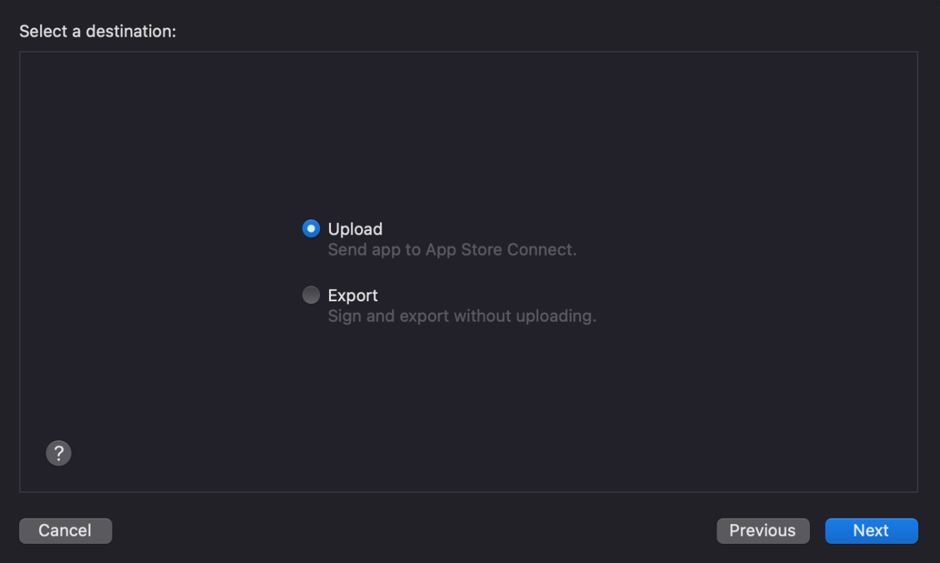Choose the empty unselected radio circle beside Export
This screenshot has width=940, height=563.
[x=311, y=295]
